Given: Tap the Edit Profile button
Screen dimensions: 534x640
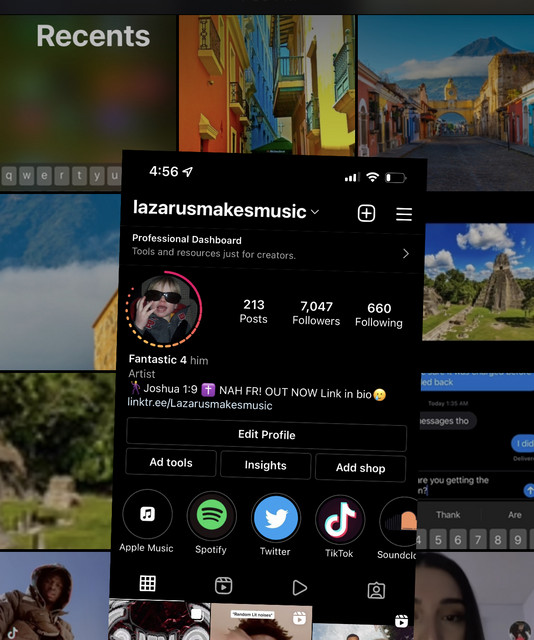Looking at the screenshot, I should [x=267, y=434].
